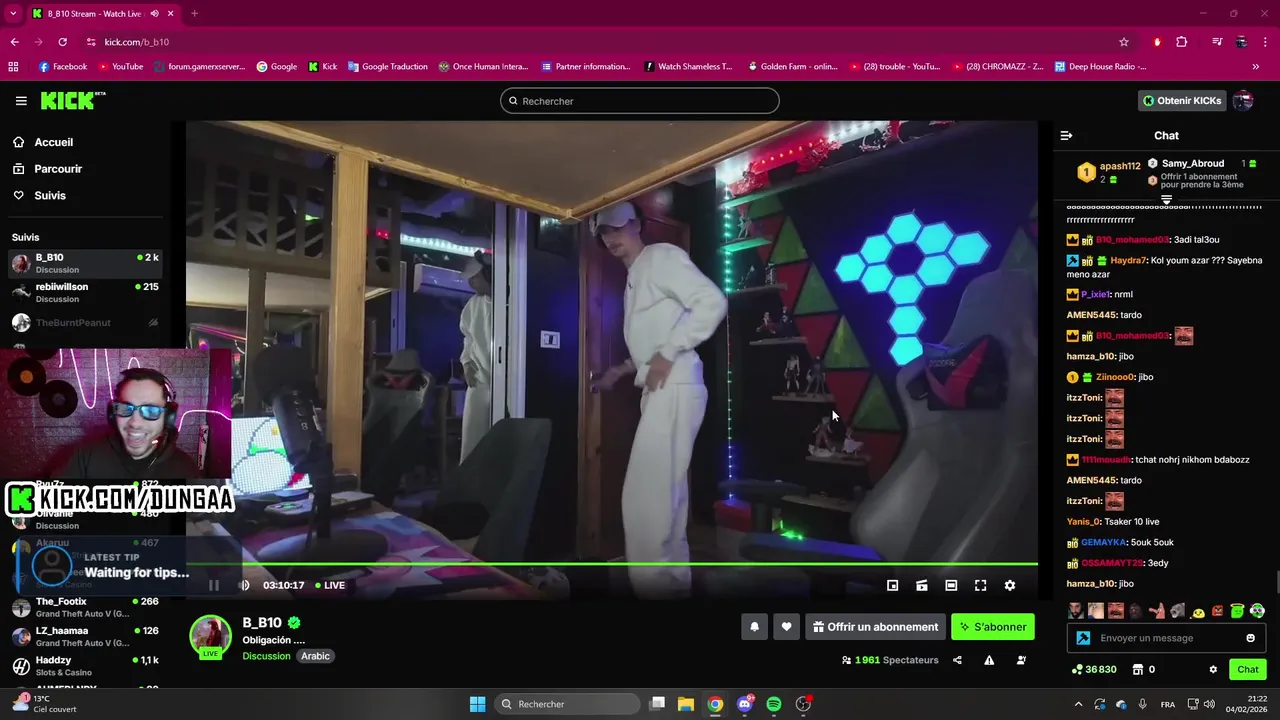Open picture-in-picture mode

click(x=892, y=585)
